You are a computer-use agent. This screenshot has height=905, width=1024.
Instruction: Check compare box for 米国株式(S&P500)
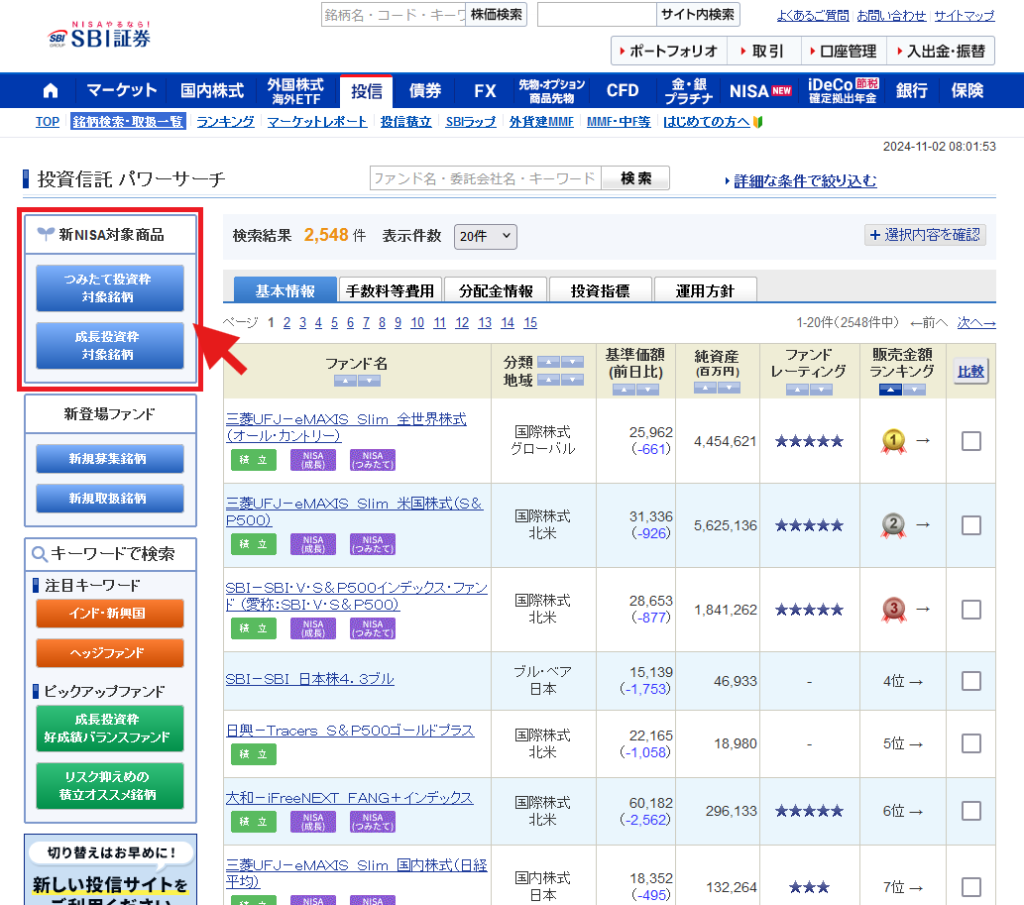[971, 526]
